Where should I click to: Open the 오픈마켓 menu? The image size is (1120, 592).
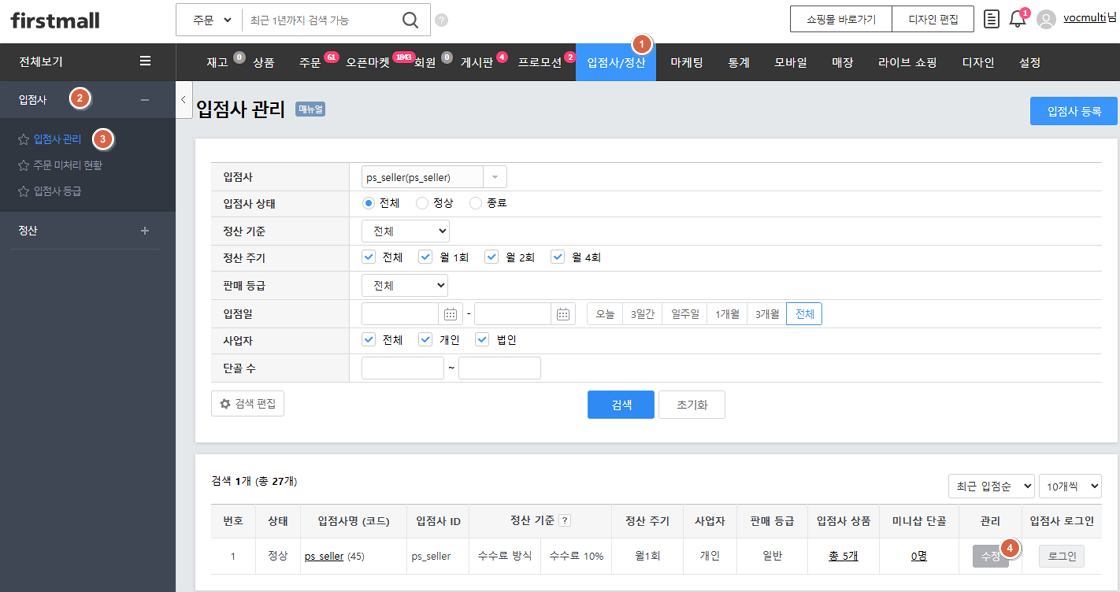(x=368, y=62)
